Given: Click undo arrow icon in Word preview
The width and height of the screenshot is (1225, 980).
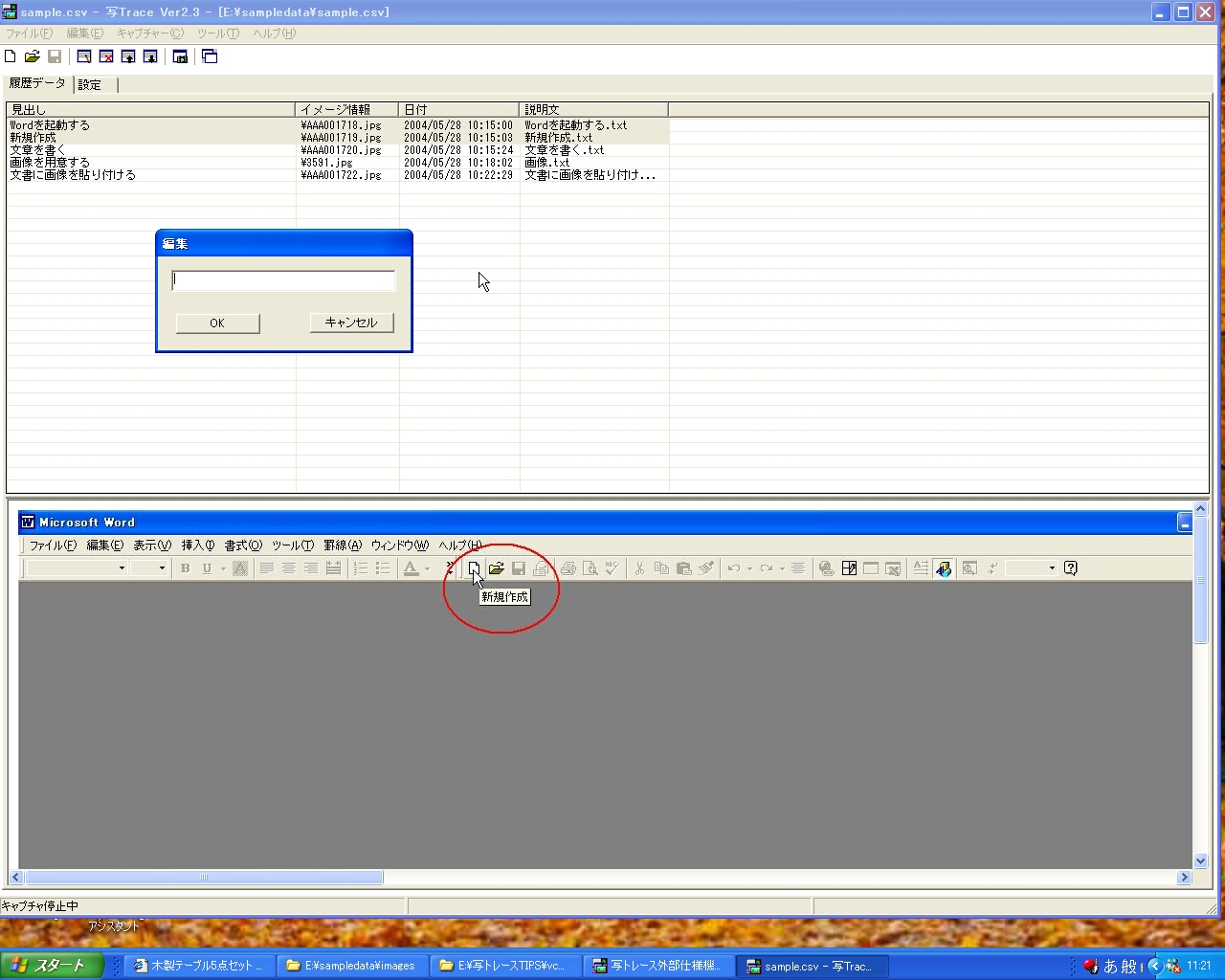Looking at the screenshot, I should pos(734,568).
